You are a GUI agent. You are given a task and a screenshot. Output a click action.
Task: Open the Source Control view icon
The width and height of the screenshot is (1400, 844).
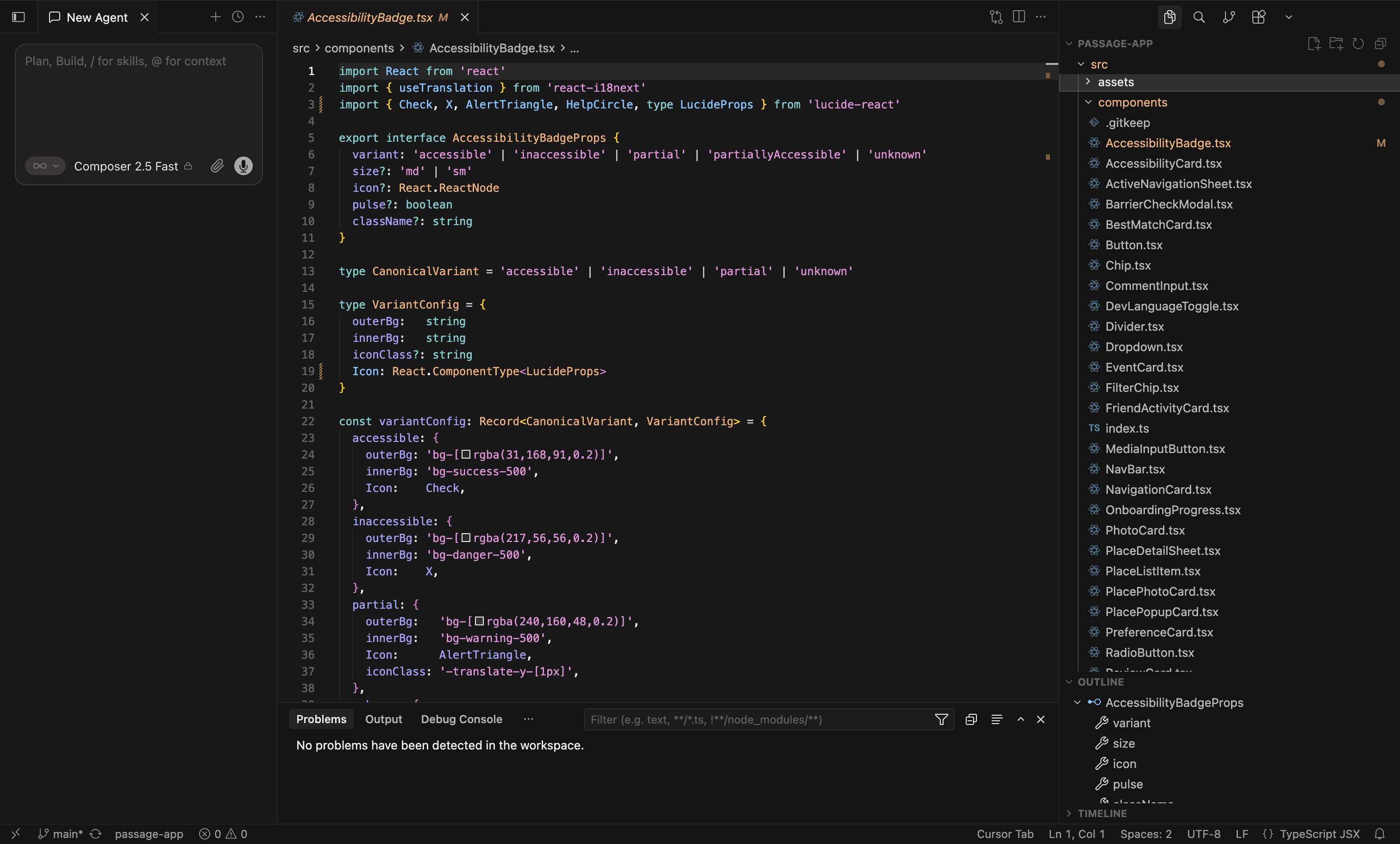(x=1228, y=17)
